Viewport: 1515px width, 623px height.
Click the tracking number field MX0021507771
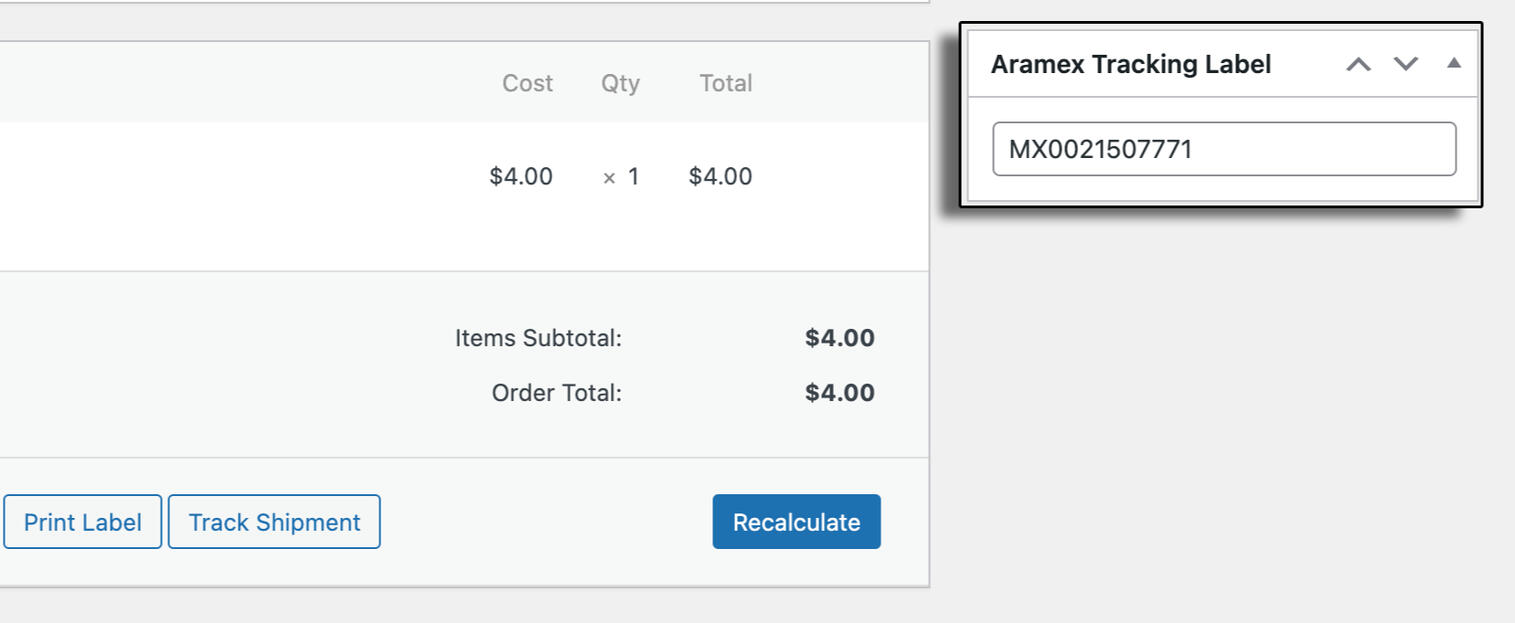point(1223,149)
